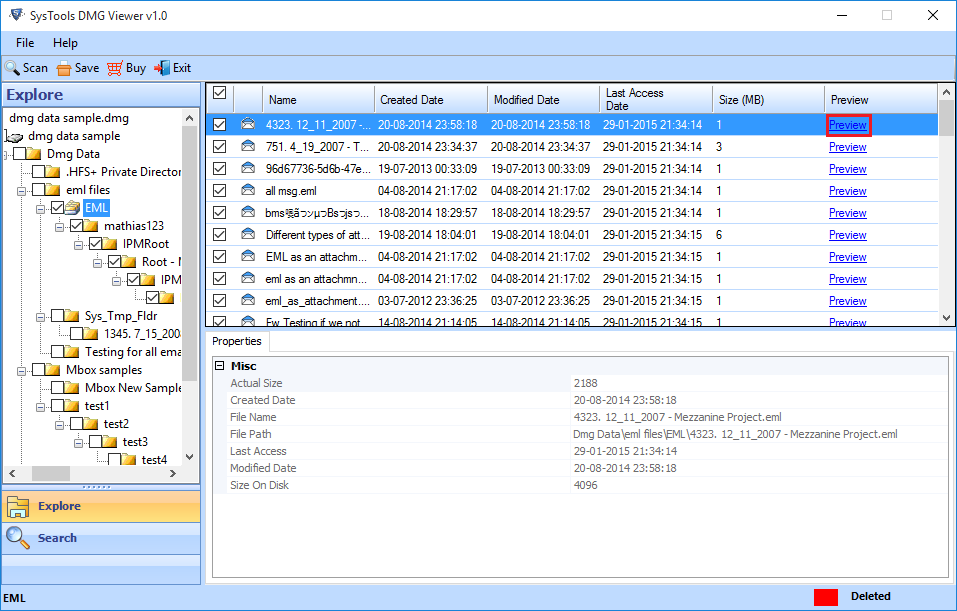This screenshot has height=611, width=957.
Task: Collapse the IPMRoot tree node
Action: point(78,245)
